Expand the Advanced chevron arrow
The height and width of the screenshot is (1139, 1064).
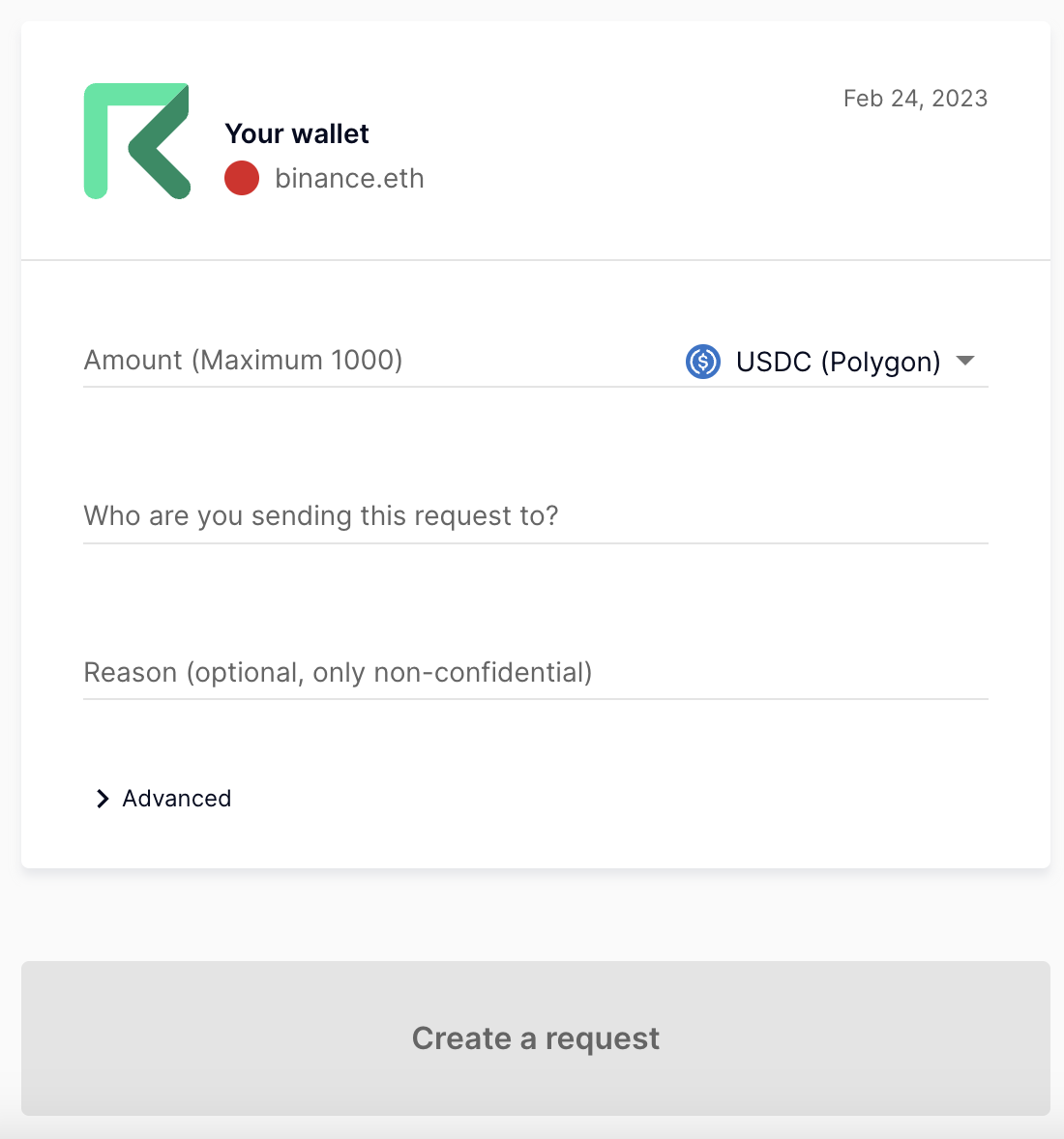(x=103, y=799)
